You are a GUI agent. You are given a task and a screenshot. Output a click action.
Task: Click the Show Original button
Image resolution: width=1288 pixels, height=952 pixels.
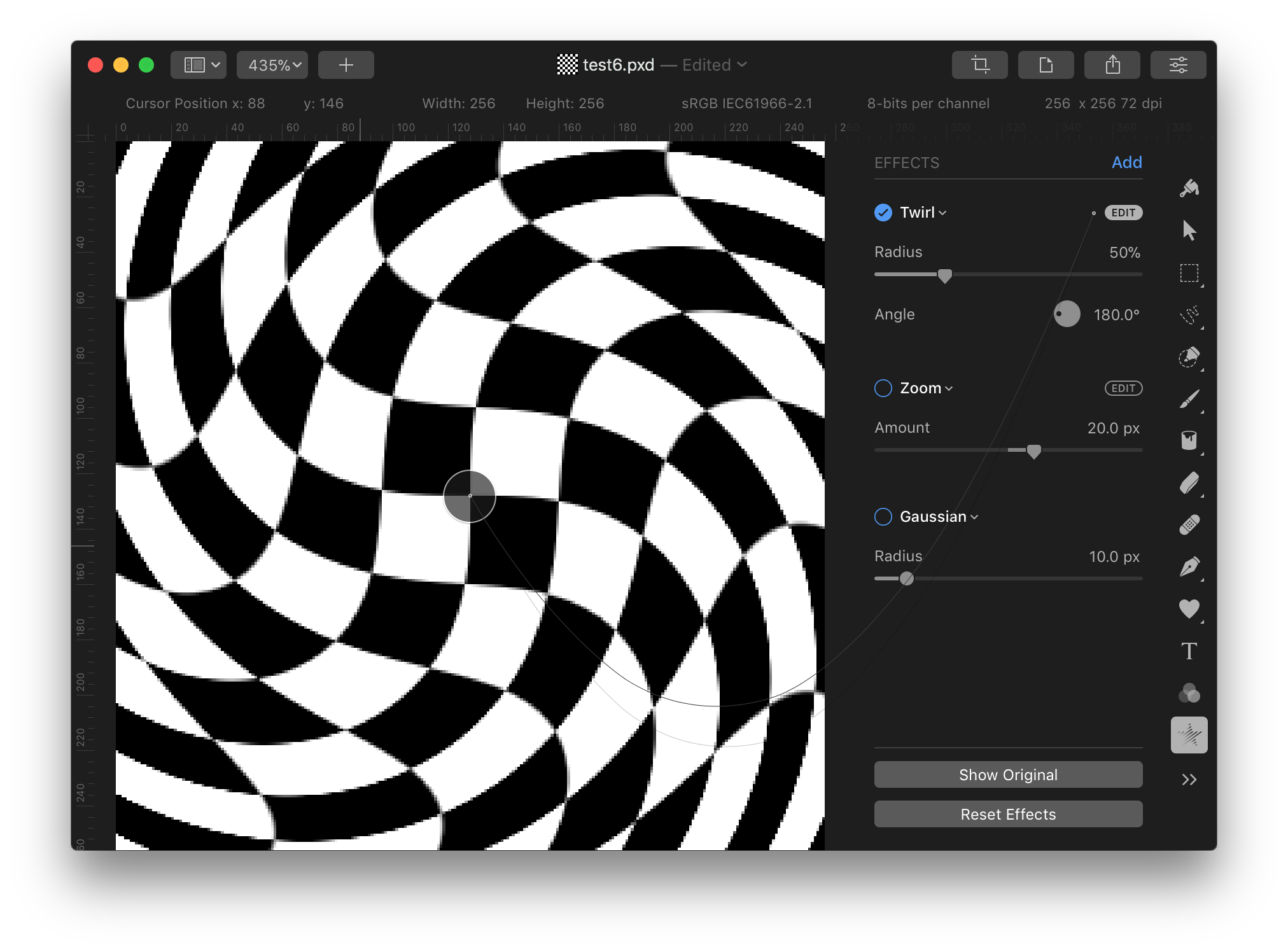(x=1008, y=774)
